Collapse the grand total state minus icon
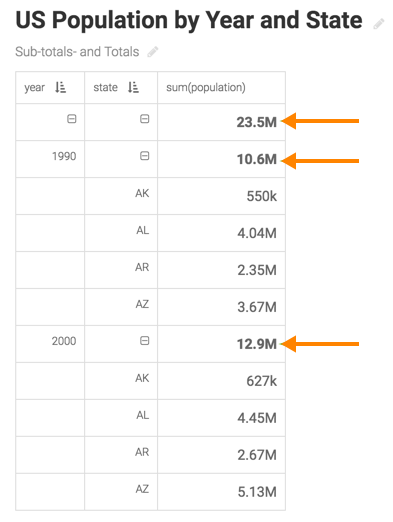 [x=144, y=119]
